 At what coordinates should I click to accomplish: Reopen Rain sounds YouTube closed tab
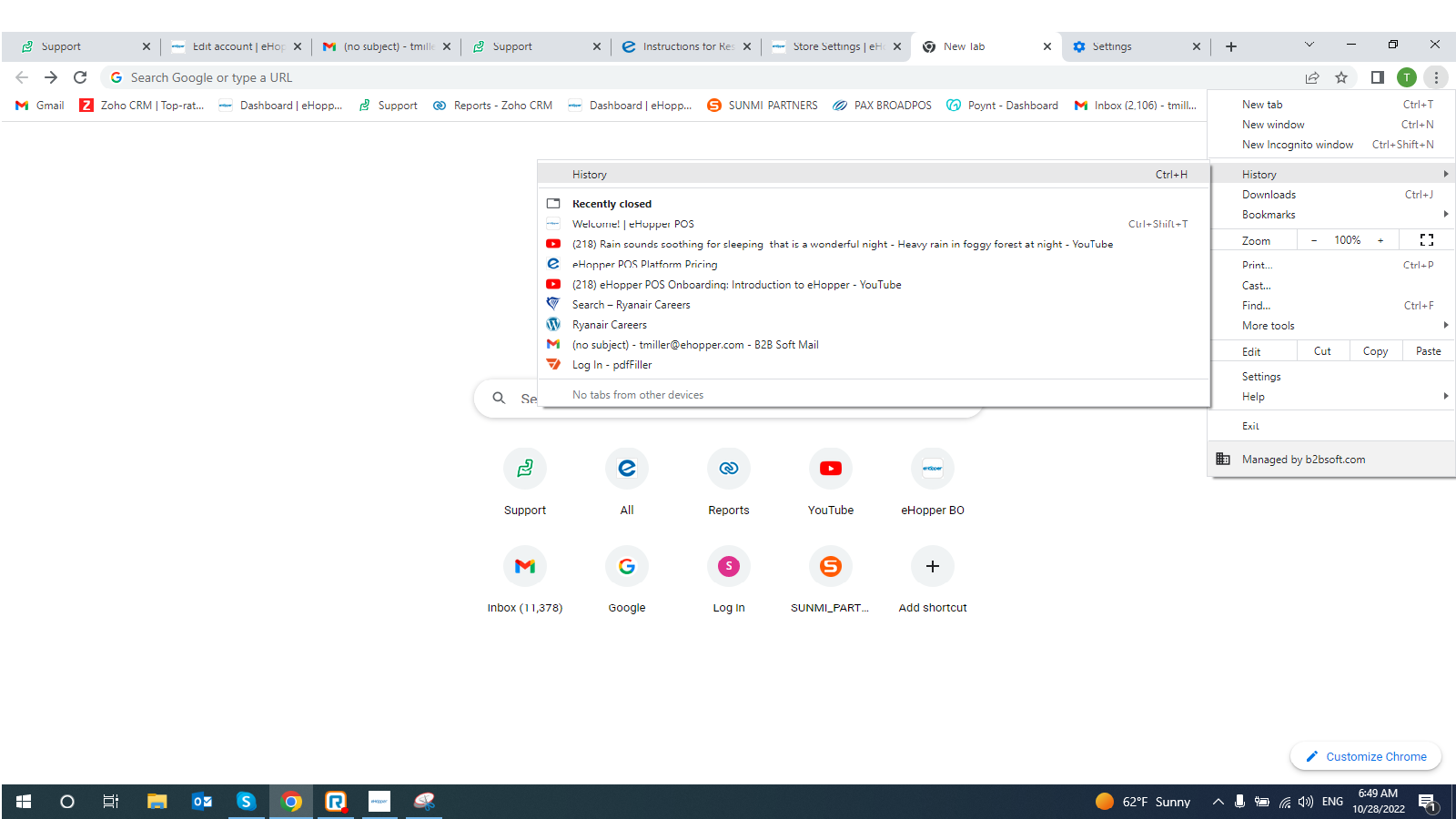(875, 244)
